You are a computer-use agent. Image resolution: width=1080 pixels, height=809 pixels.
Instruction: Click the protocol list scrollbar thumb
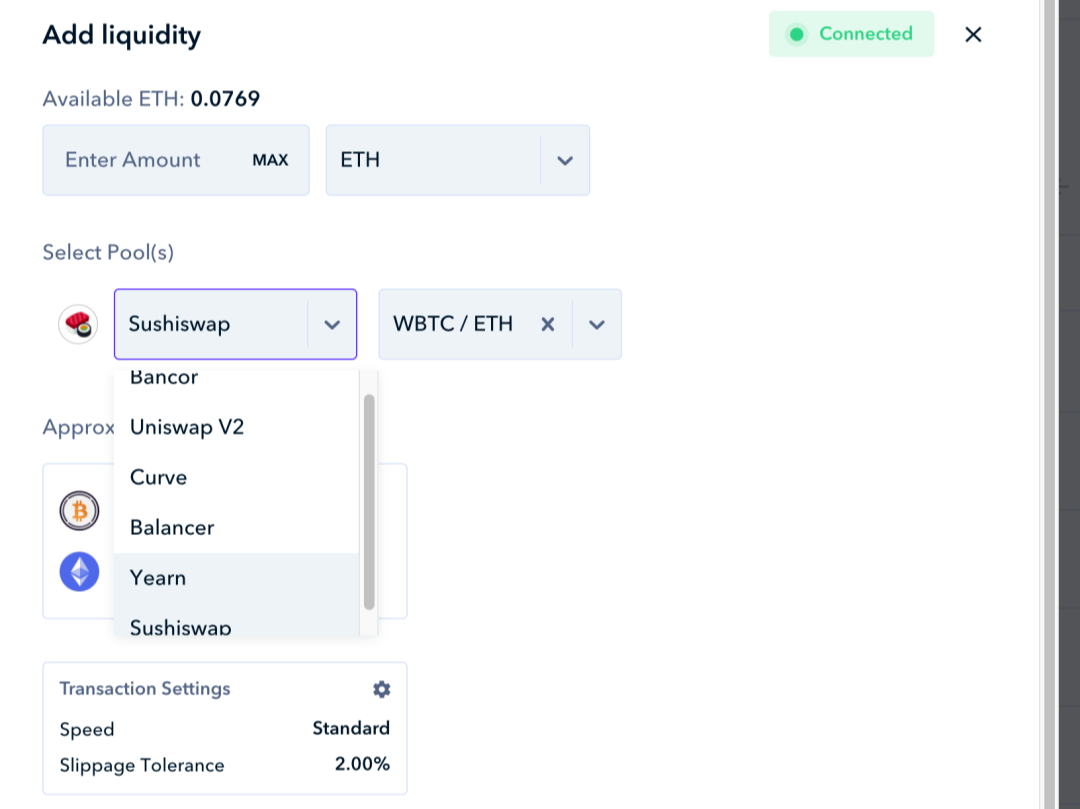click(x=369, y=500)
